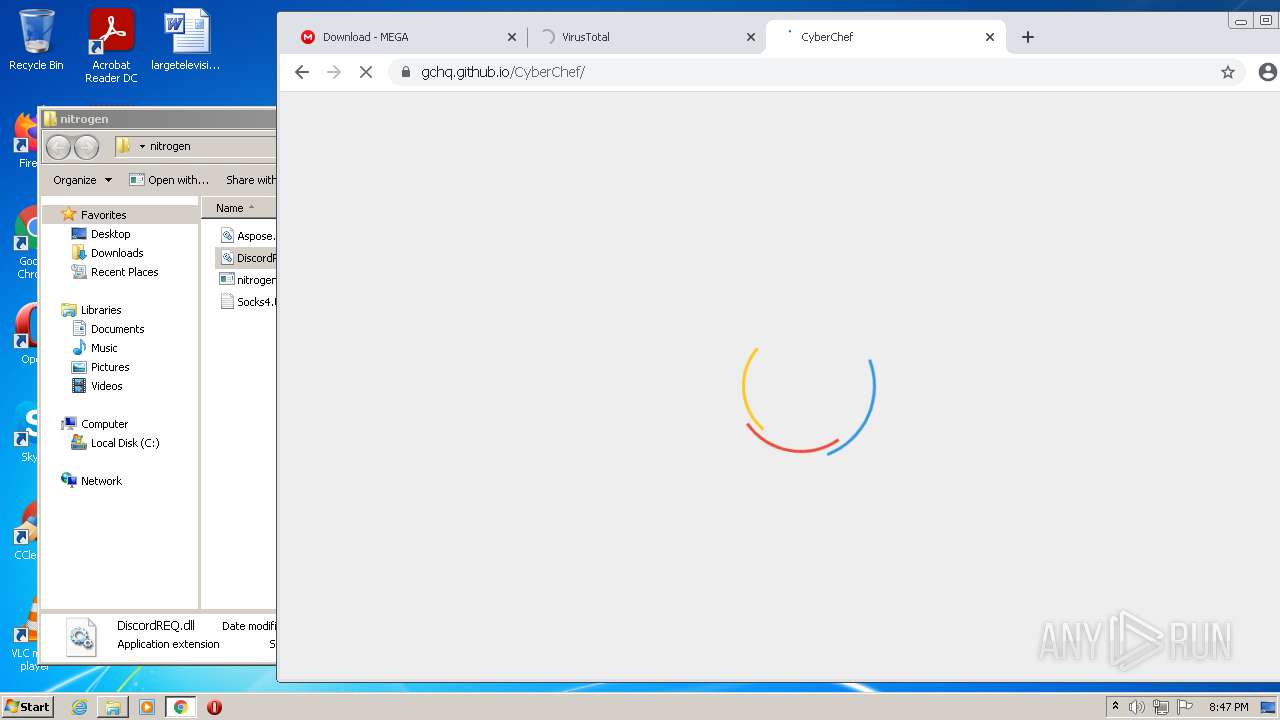Click the Explorer forward button in nitrogen window

click(x=87, y=147)
